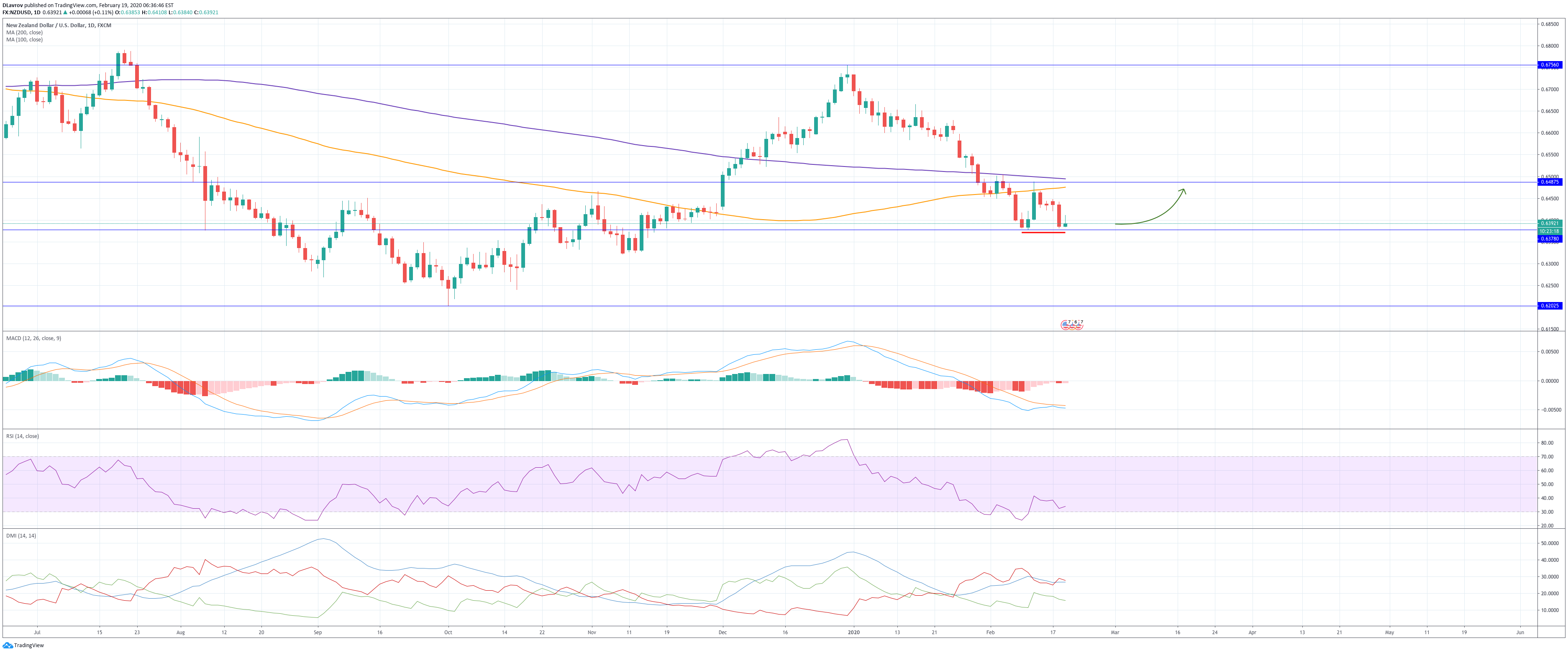Viewport: 1568px width, 653px height.
Task: Select the MA (200, close) indicator legend
Action: tap(24, 32)
